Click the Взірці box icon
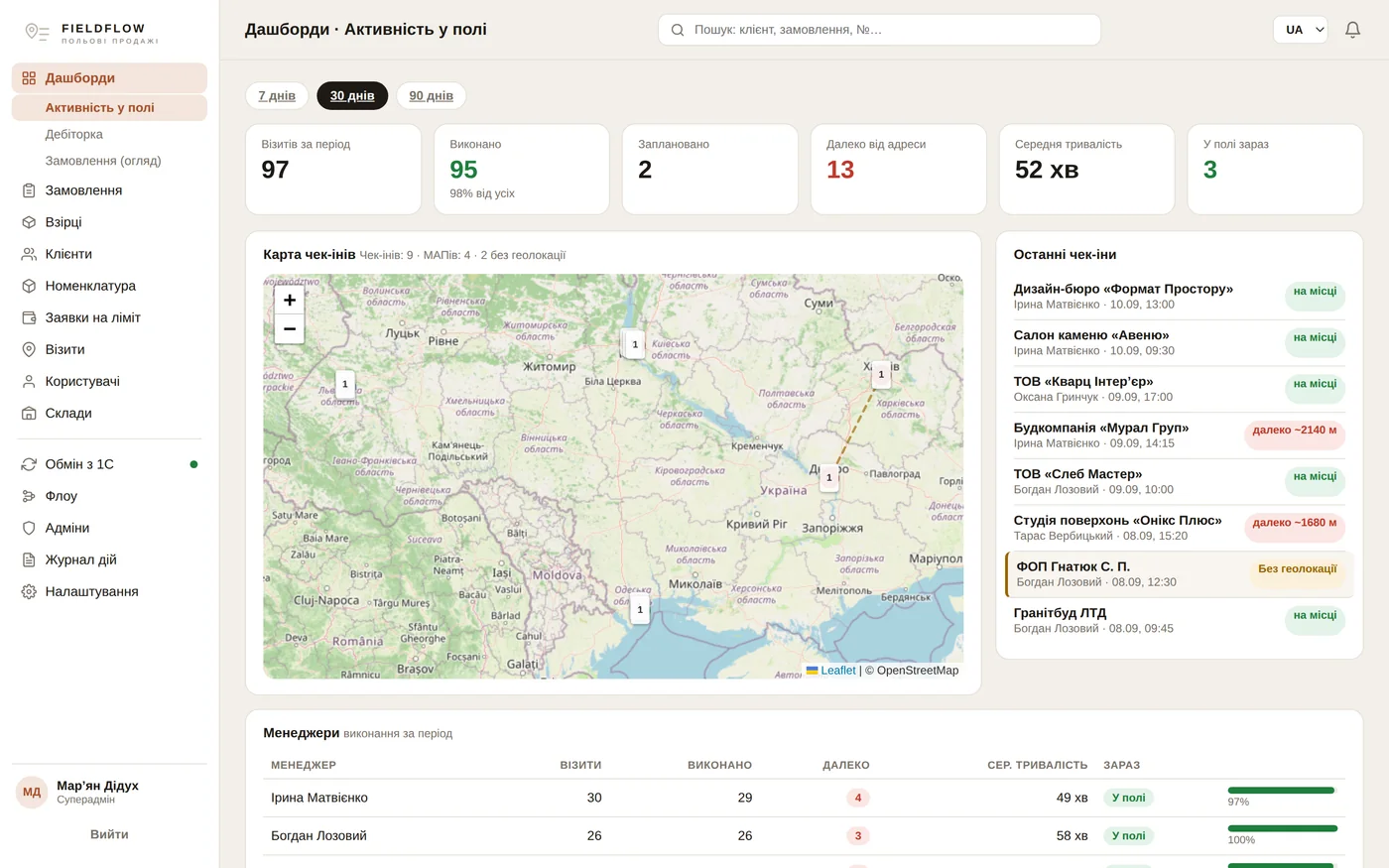1389x868 pixels. pyautogui.click(x=29, y=222)
